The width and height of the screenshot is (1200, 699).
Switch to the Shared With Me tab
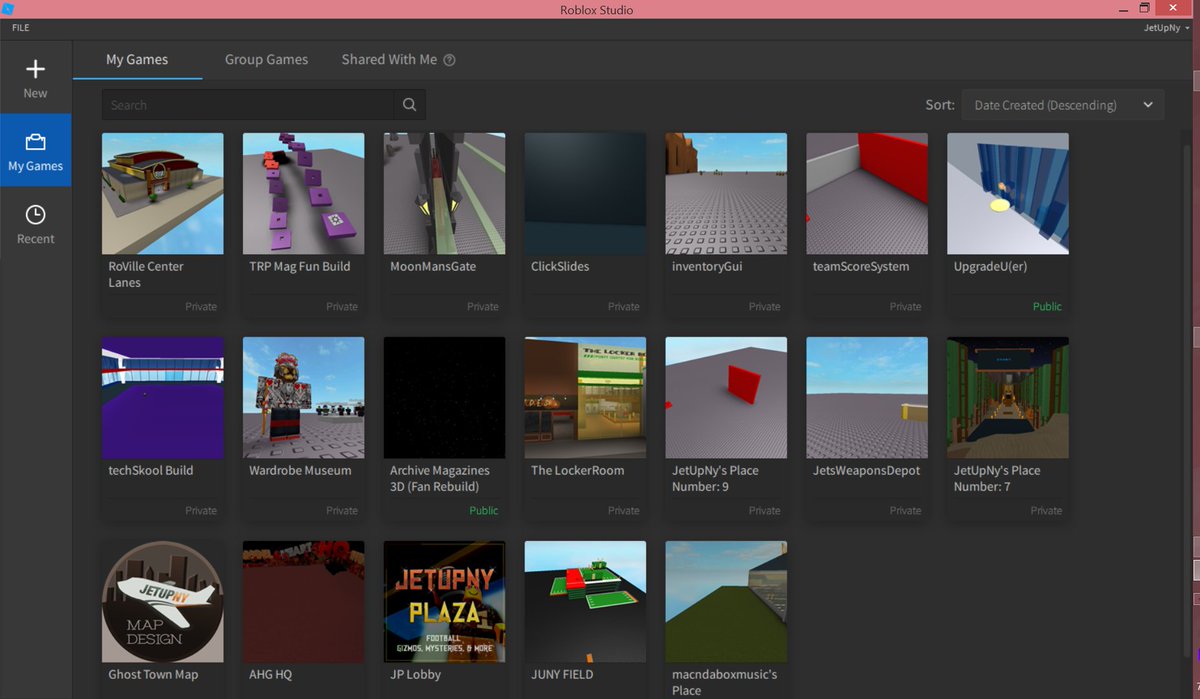pos(388,59)
